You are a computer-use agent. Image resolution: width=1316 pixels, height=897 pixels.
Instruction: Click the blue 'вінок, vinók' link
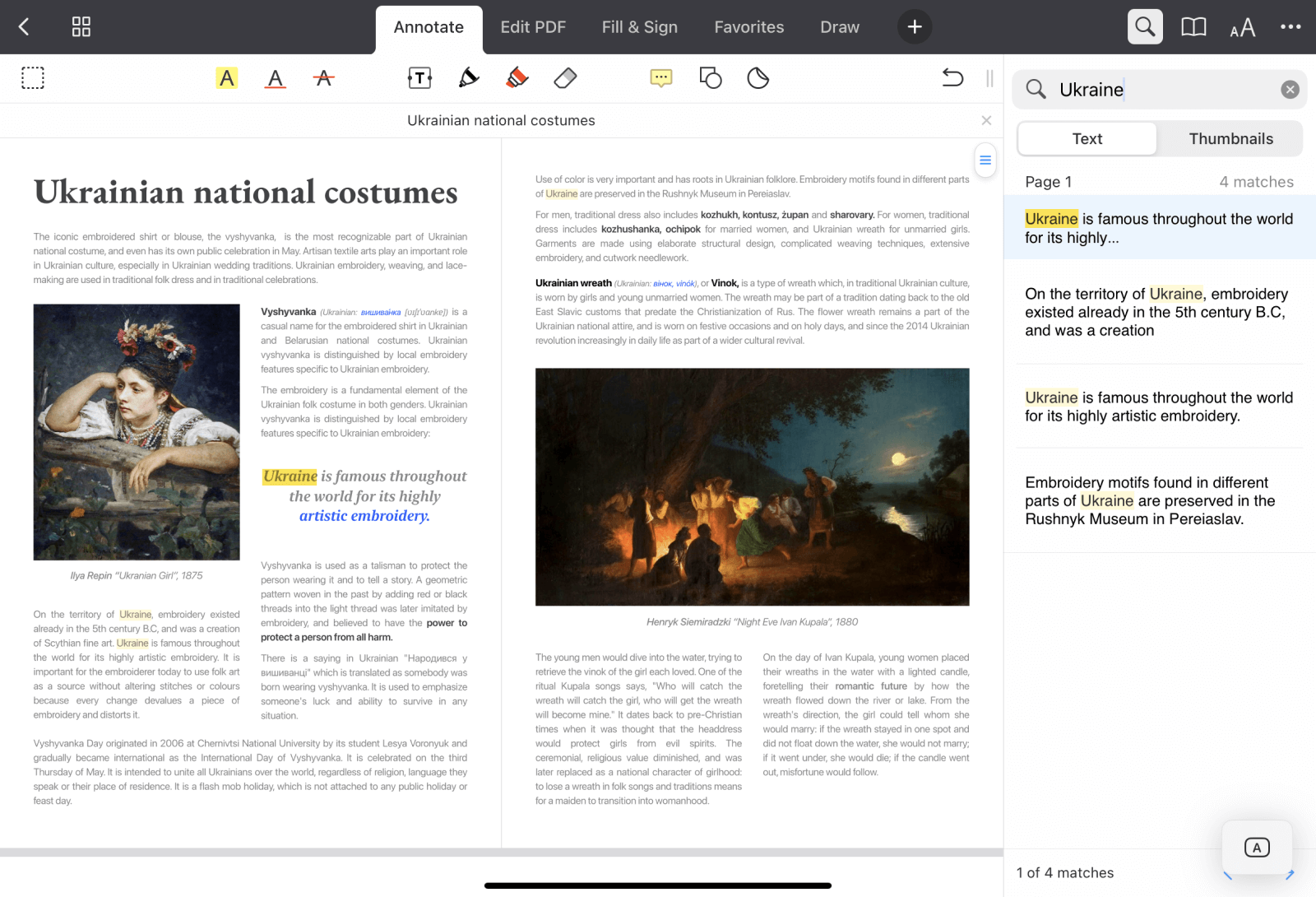point(674,284)
